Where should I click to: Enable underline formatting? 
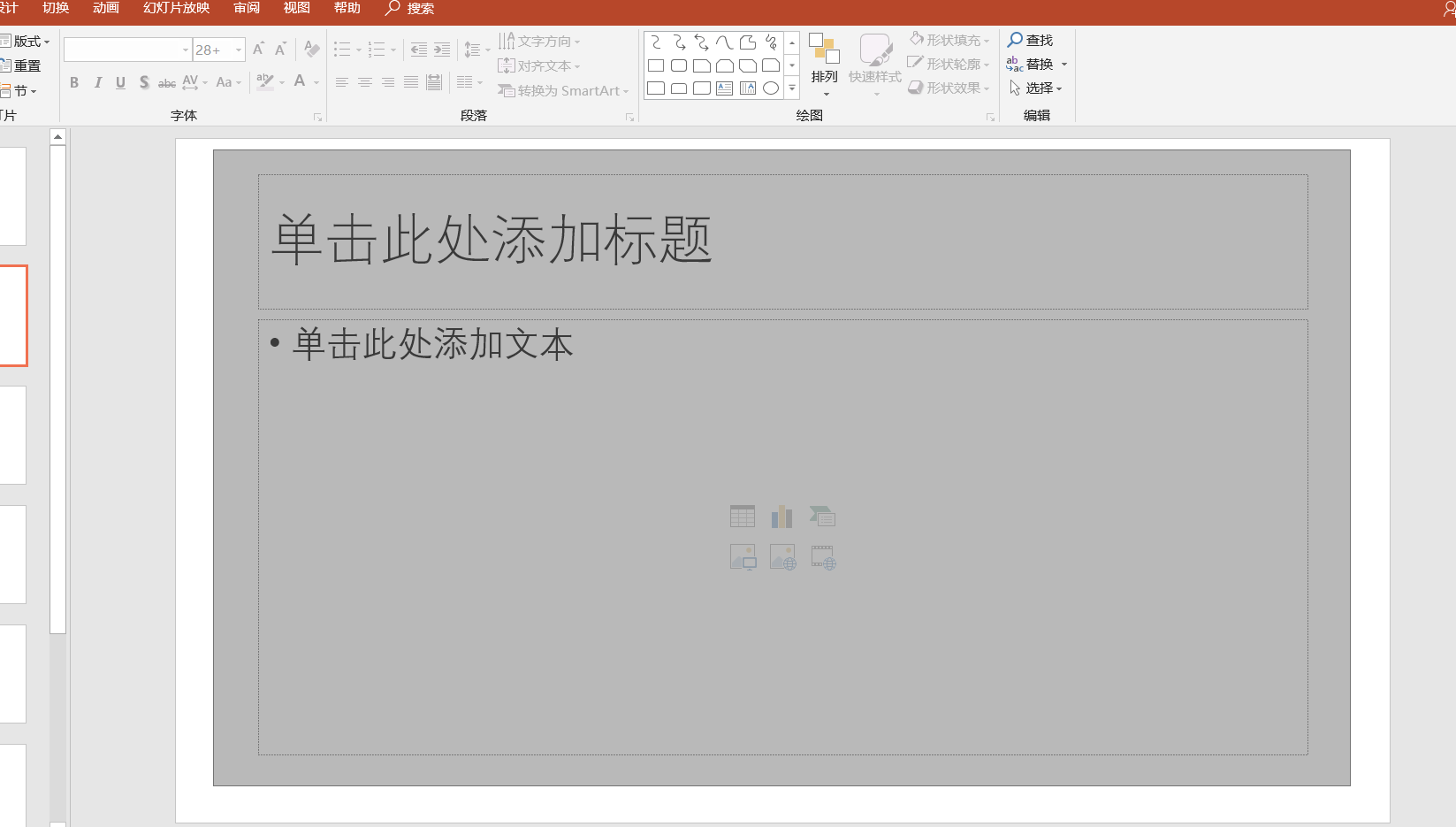[x=120, y=82]
